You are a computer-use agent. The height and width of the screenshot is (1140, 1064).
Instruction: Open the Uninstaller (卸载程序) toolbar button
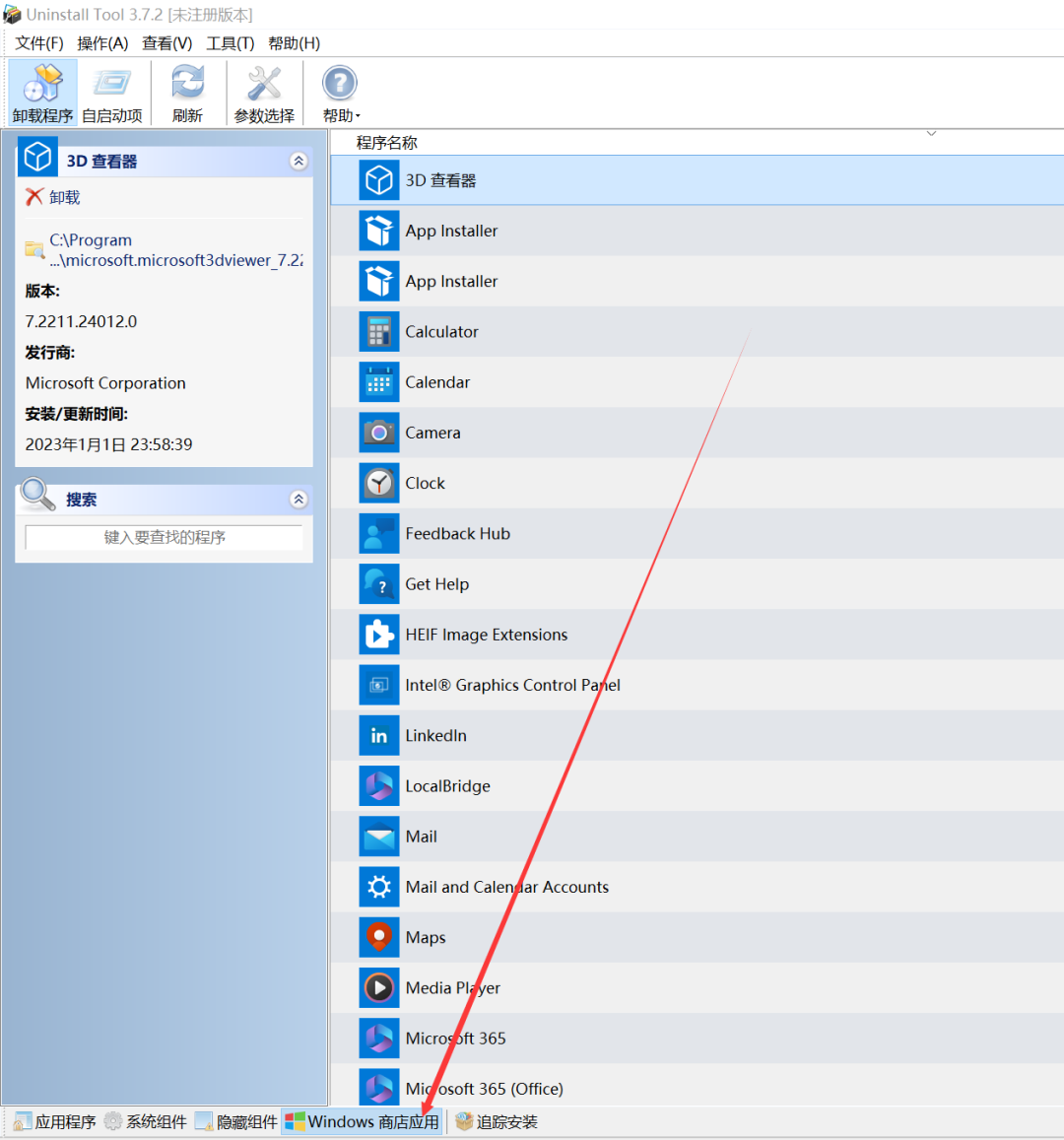click(x=43, y=93)
